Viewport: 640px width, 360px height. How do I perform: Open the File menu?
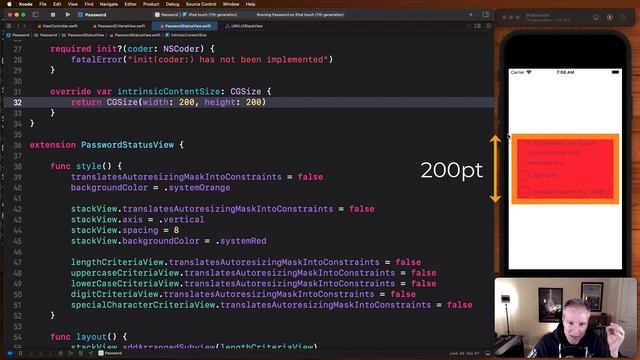(x=43, y=4)
